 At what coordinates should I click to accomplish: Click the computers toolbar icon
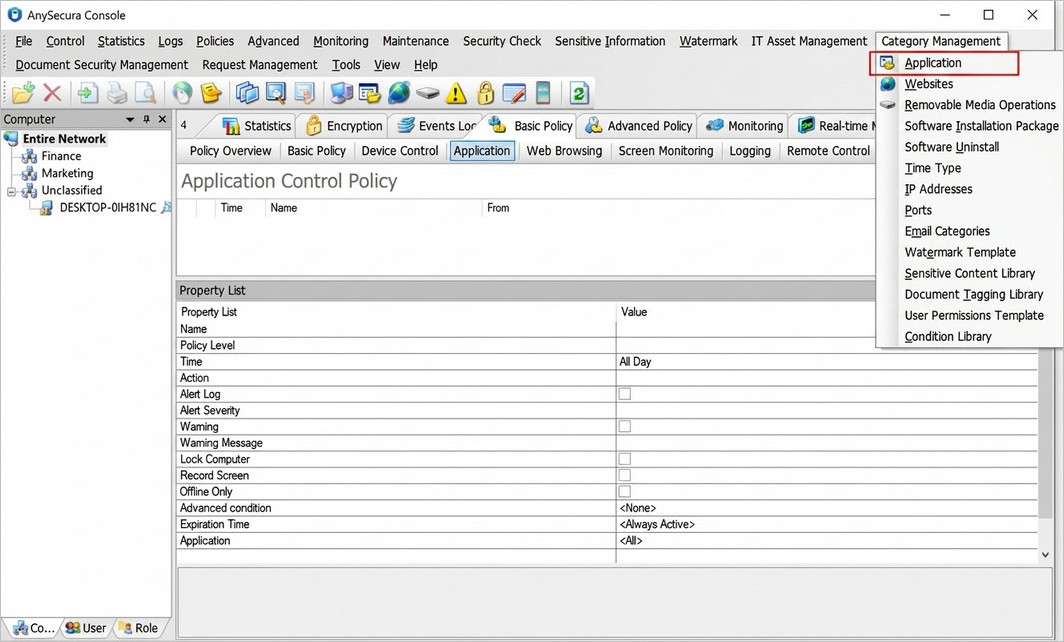coord(341,93)
